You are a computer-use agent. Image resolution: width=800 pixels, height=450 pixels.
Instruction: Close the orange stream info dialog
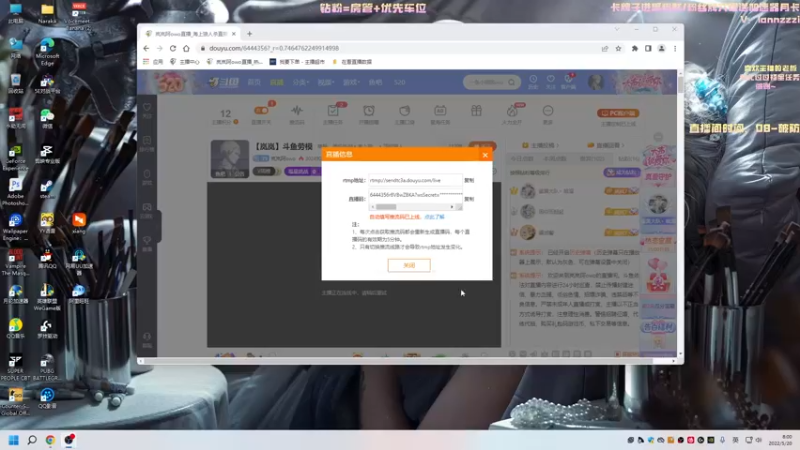click(x=485, y=155)
